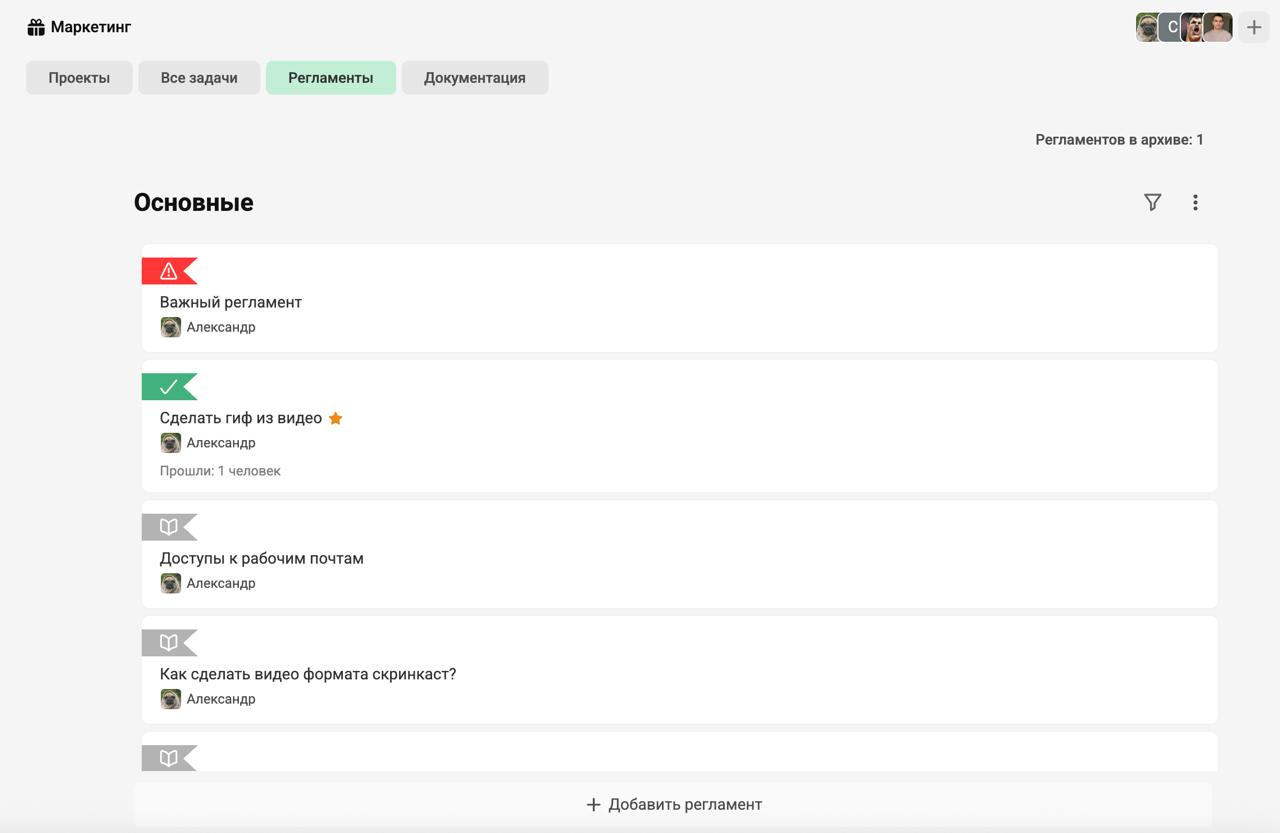1280x833 pixels.
Task: Click the filter funnel icon
Action: [x=1152, y=203]
